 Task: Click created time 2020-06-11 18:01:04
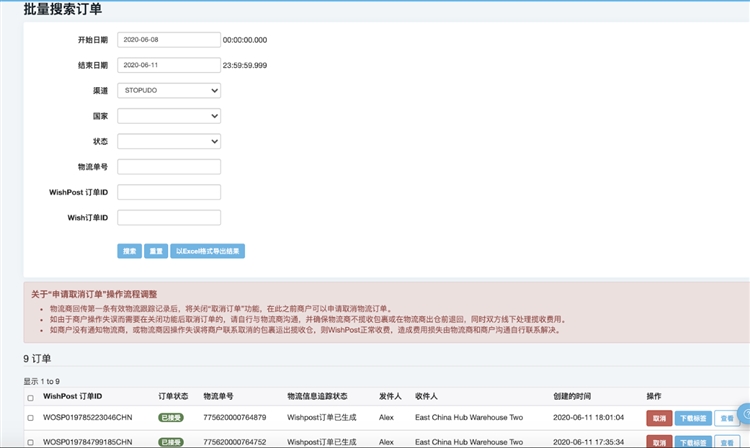click(588, 417)
